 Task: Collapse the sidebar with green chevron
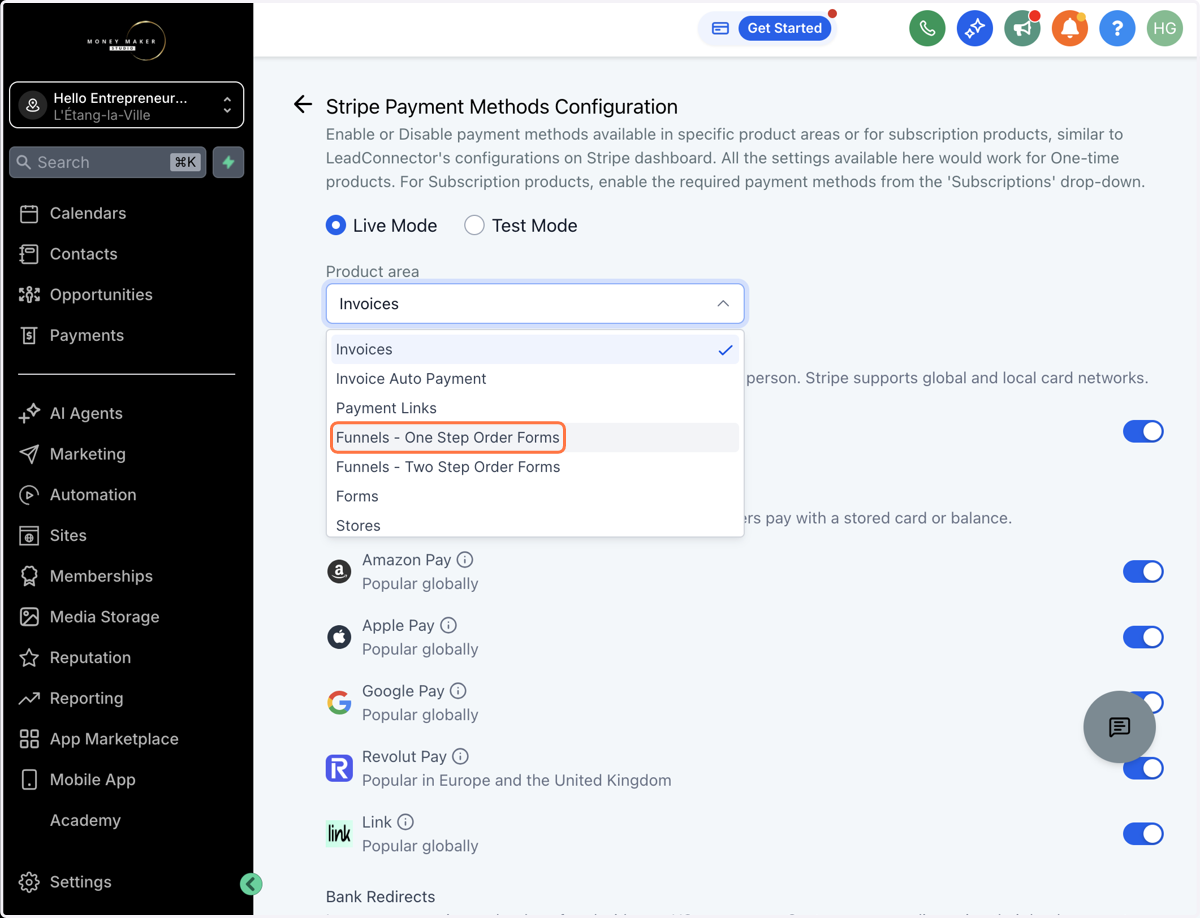[251, 883]
